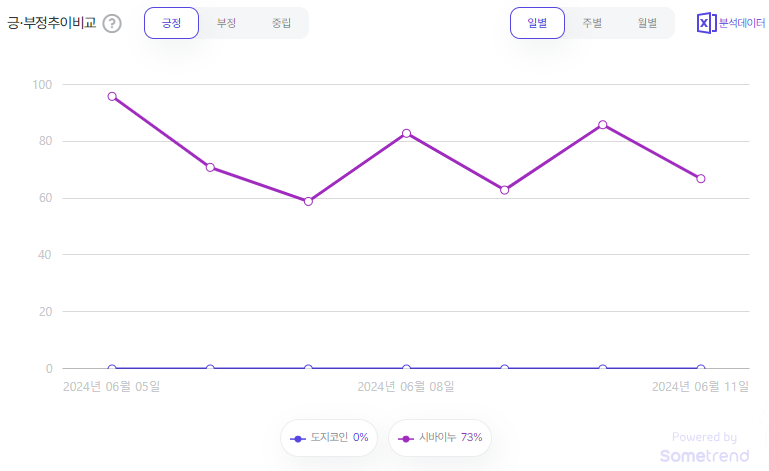
Task: Open the help question mark icon
Action: (112, 23)
